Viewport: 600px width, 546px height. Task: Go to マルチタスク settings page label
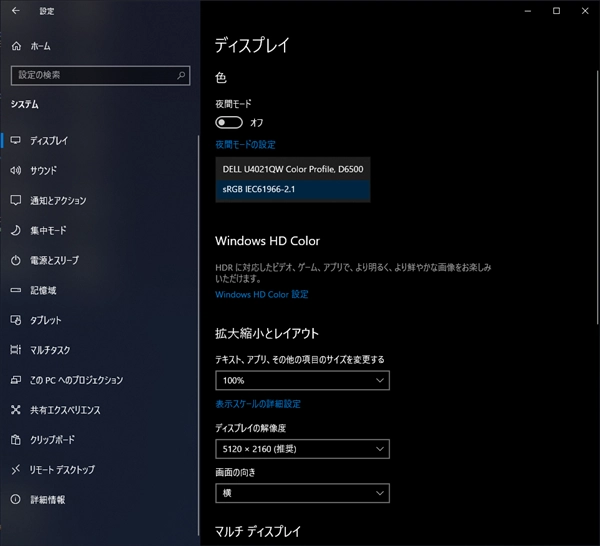50,350
